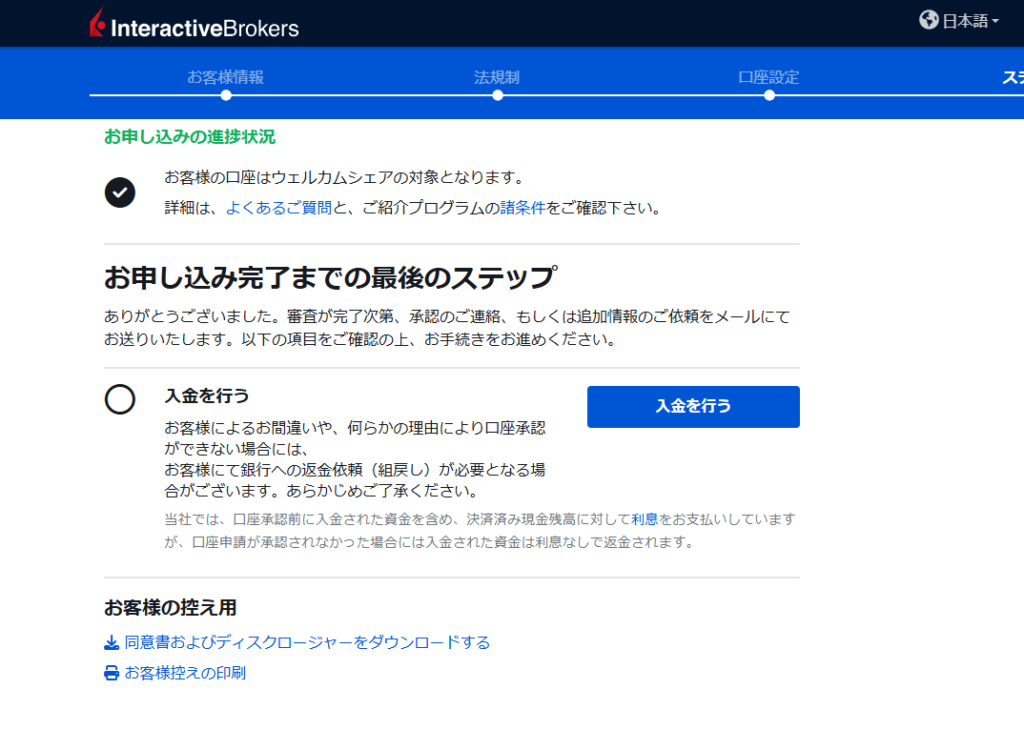Click the お客様の控え用 heading
Image resolution: width=1024 pixels, height=750 pixels.
[170, 608]
